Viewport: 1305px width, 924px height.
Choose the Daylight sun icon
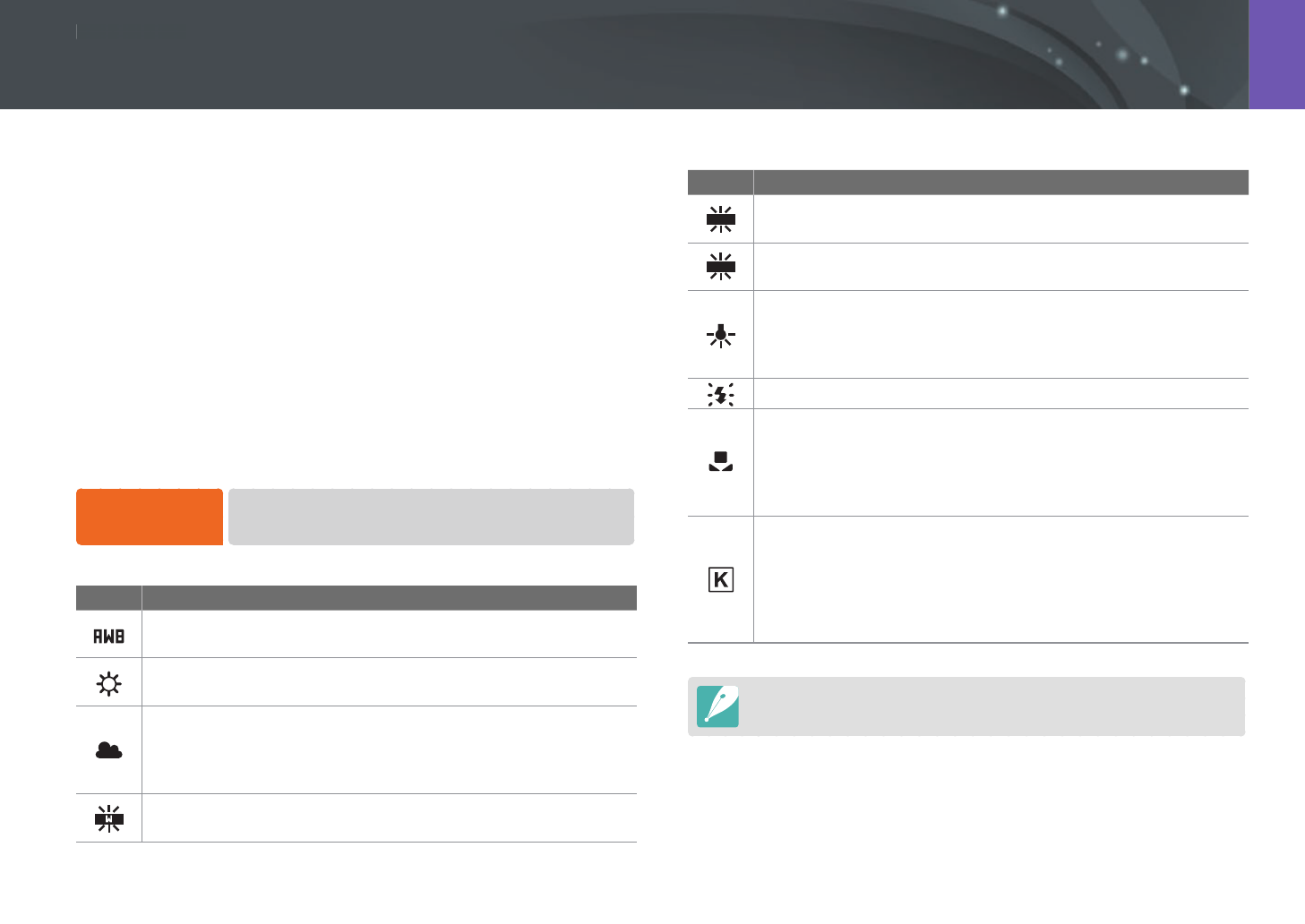(x=108, y=684)
